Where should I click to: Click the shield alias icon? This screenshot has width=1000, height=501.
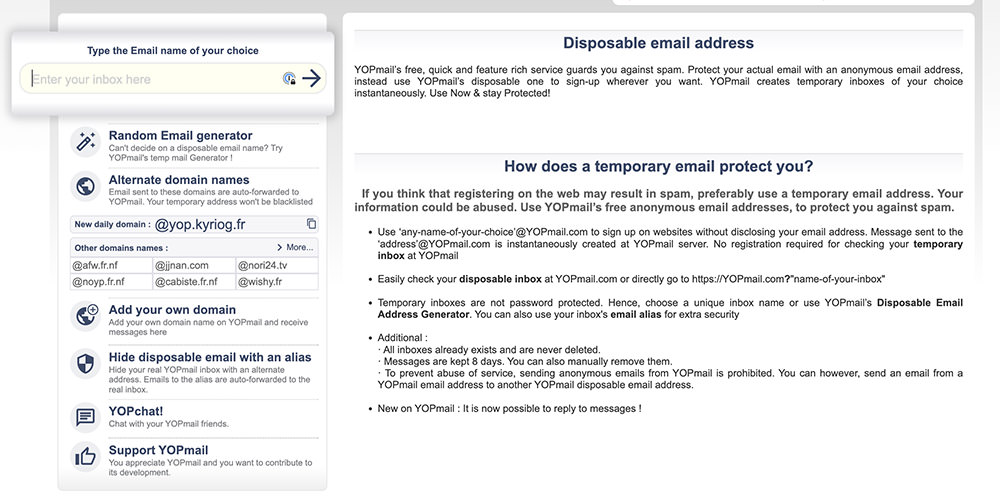[x=85, y=363]
